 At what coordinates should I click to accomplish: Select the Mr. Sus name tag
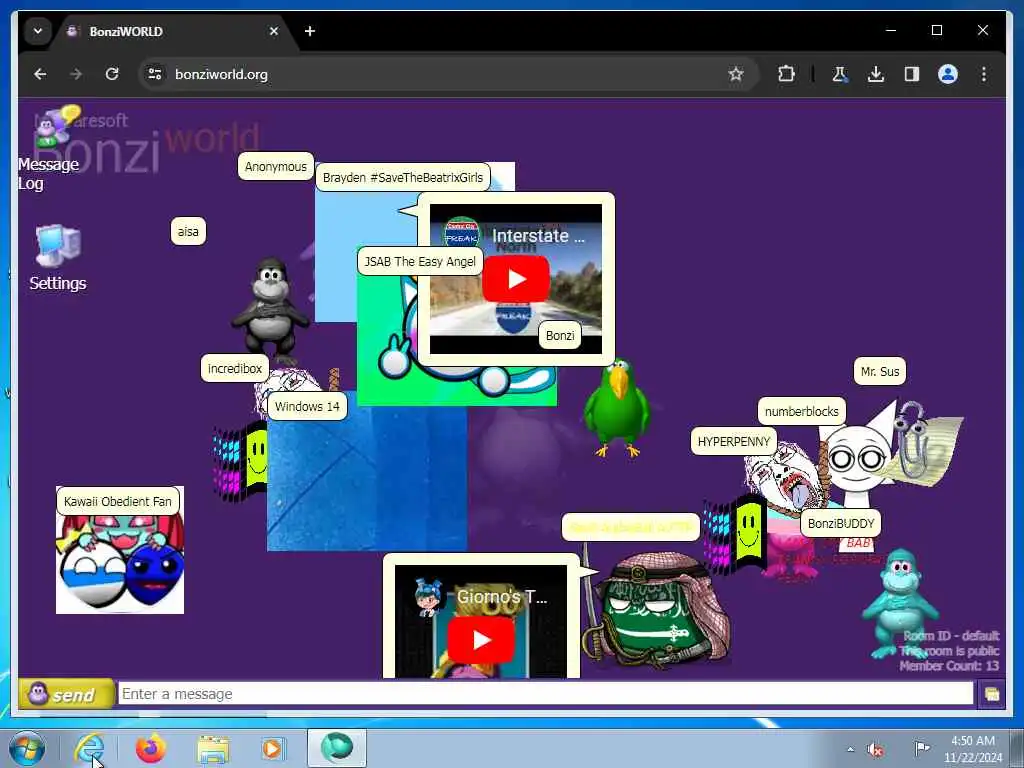point(880,372)
